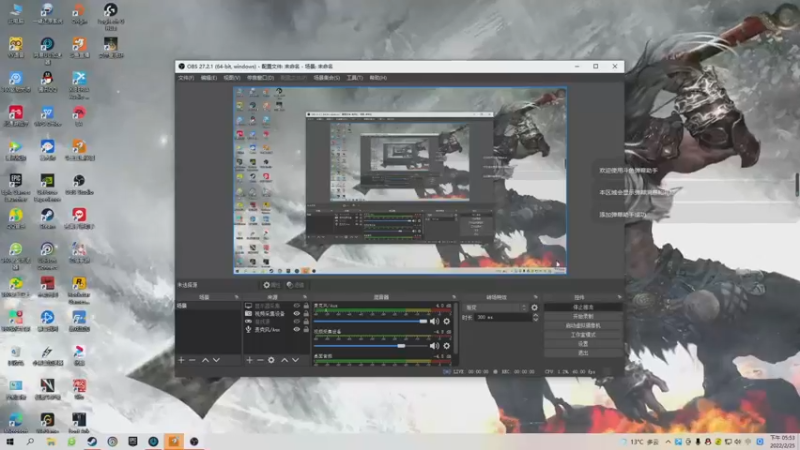Open the 编辑(E) menu

209,78
